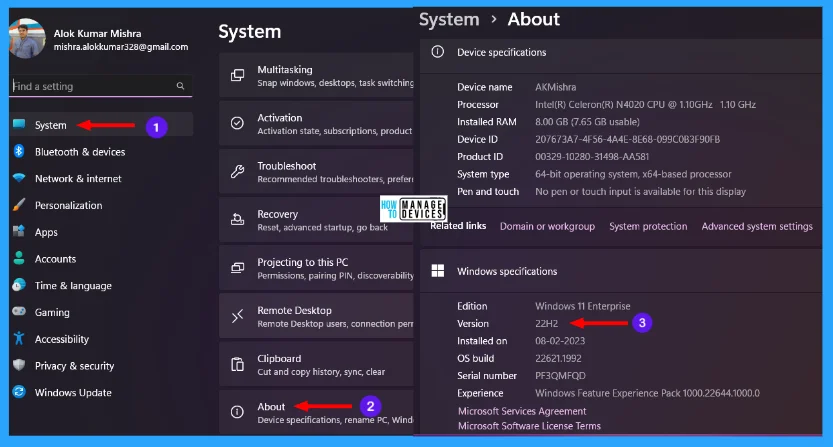Click the Time & language globe icon
Screen dimensions: 833x447
19,285
